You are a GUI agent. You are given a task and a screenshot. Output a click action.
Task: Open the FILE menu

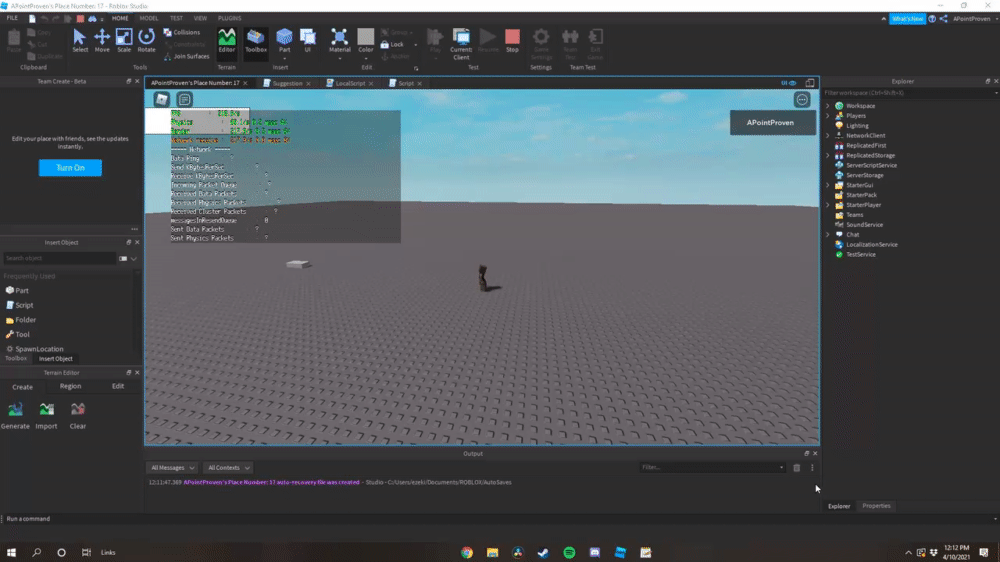(12, 18)
